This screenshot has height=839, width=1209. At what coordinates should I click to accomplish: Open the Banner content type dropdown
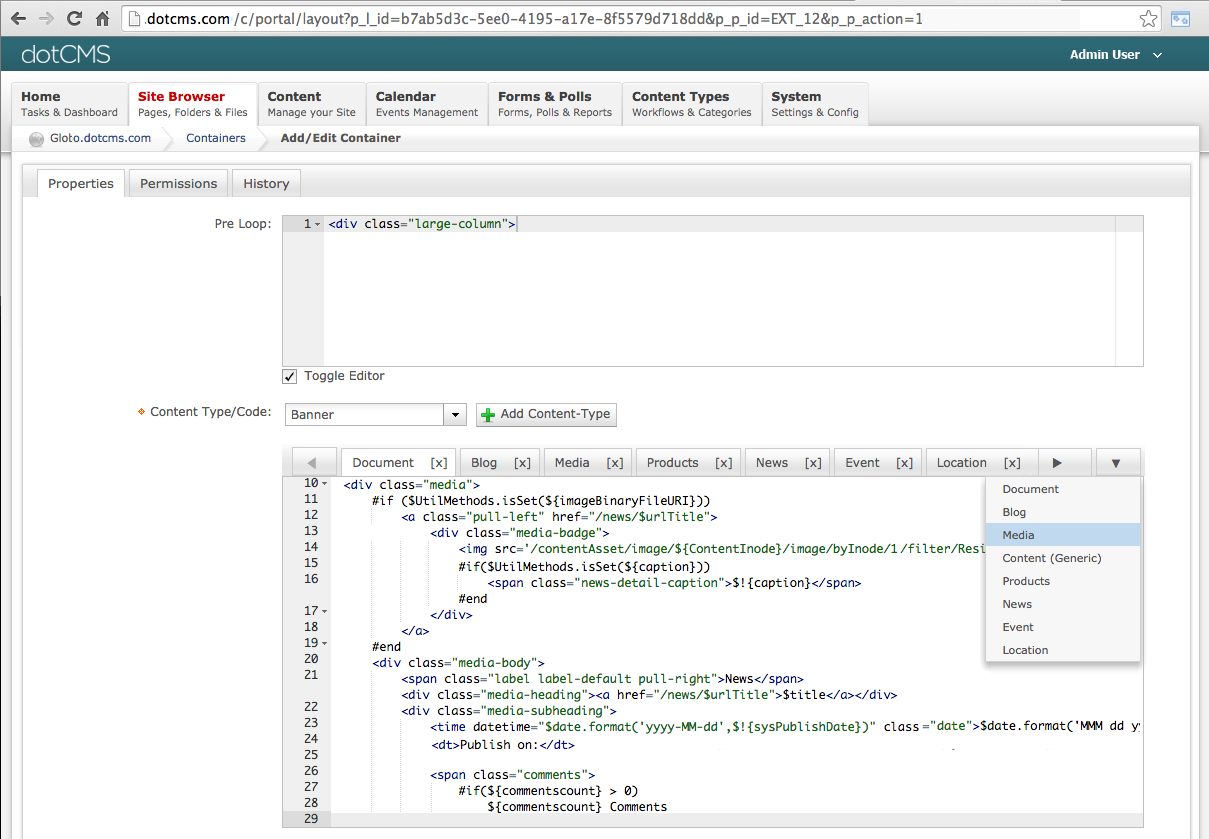point(455,415)
